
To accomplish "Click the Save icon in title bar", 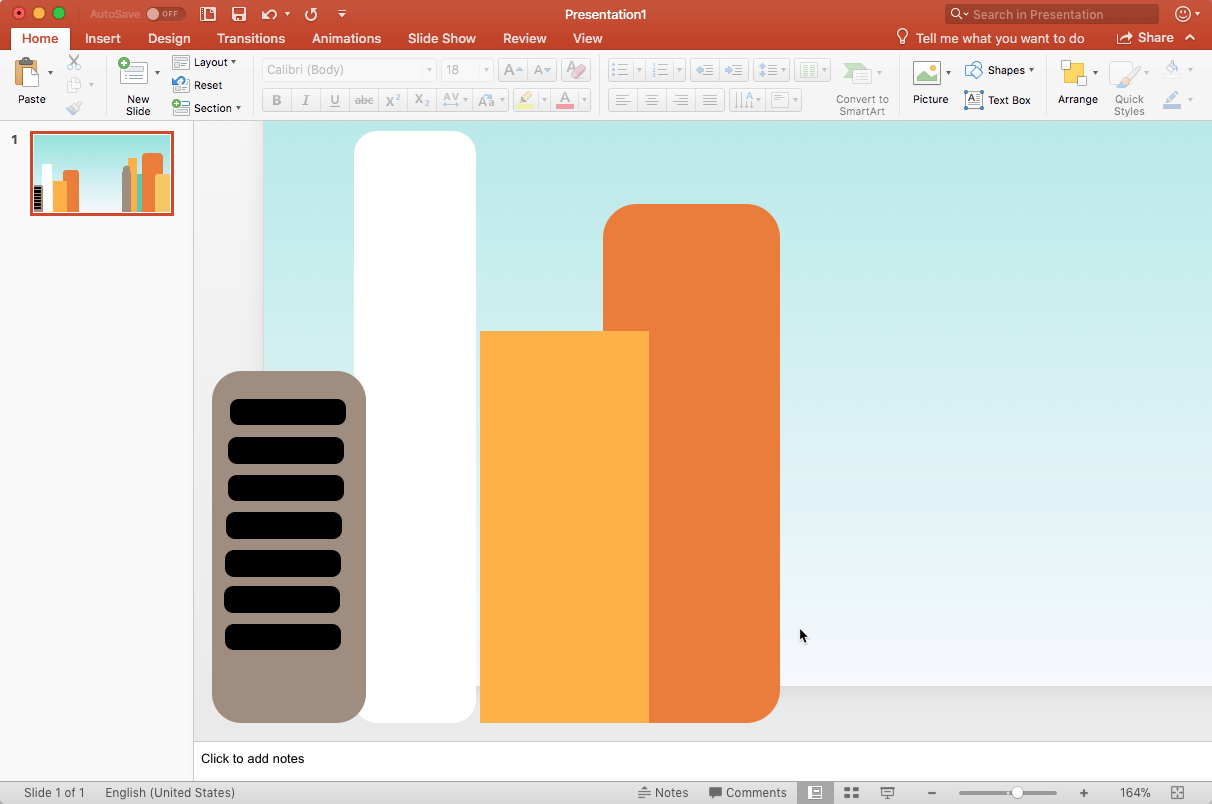I will pyautogui.click(x=238, y=14).
